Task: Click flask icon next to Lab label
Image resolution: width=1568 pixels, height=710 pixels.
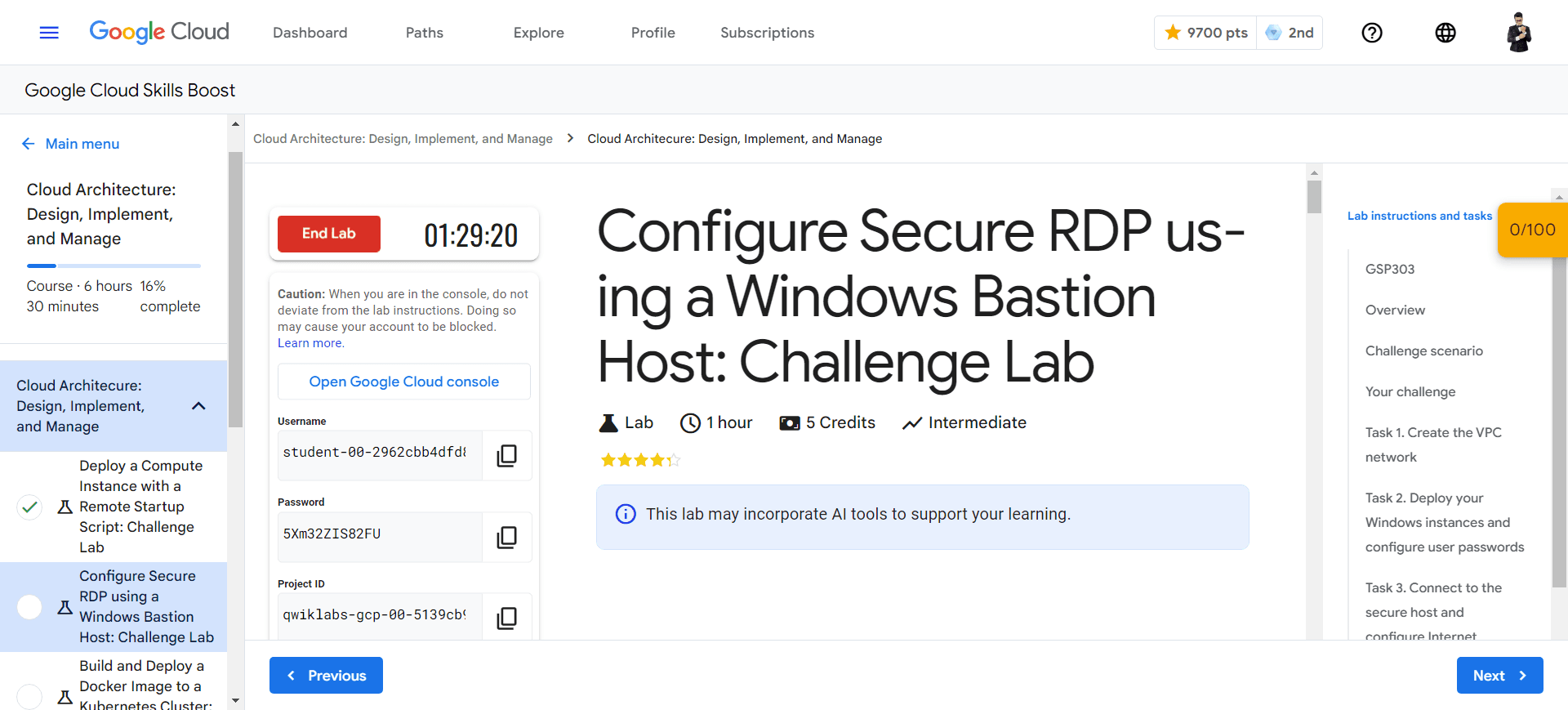Action: coord(608,422)
